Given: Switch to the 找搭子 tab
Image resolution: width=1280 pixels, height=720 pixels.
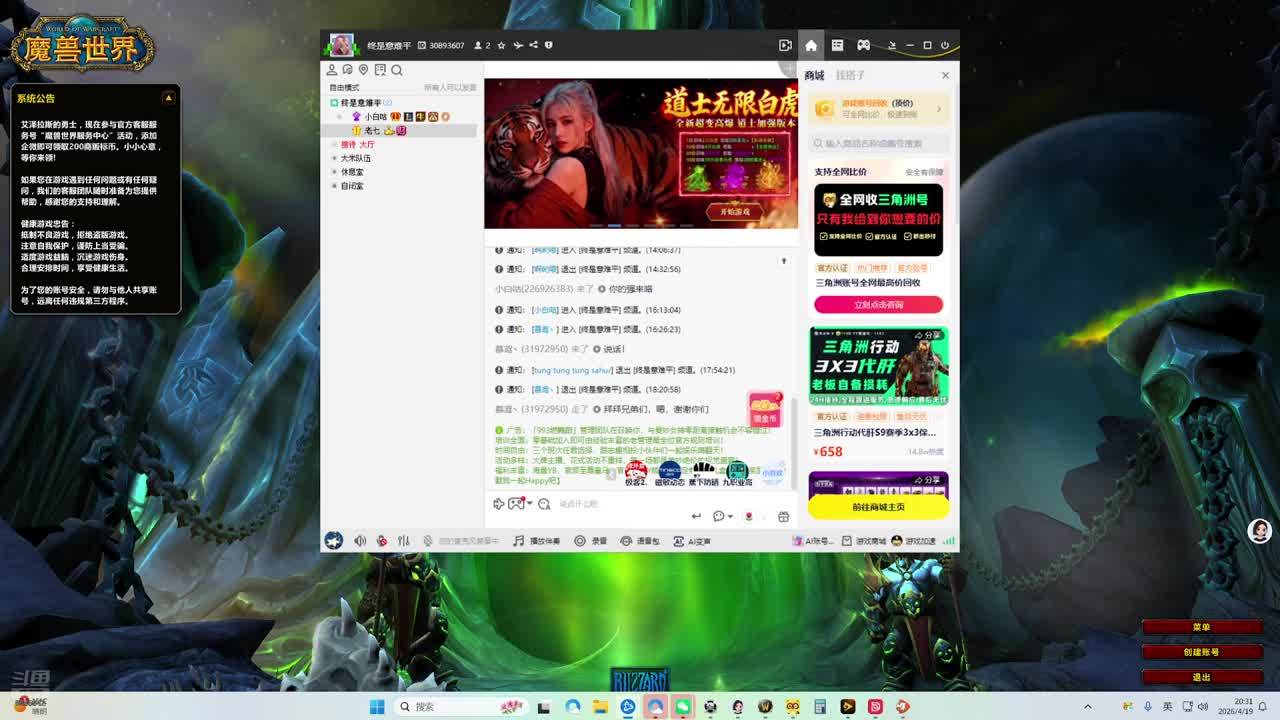Looking at the screenshot, I should click(x=850, y=75).
